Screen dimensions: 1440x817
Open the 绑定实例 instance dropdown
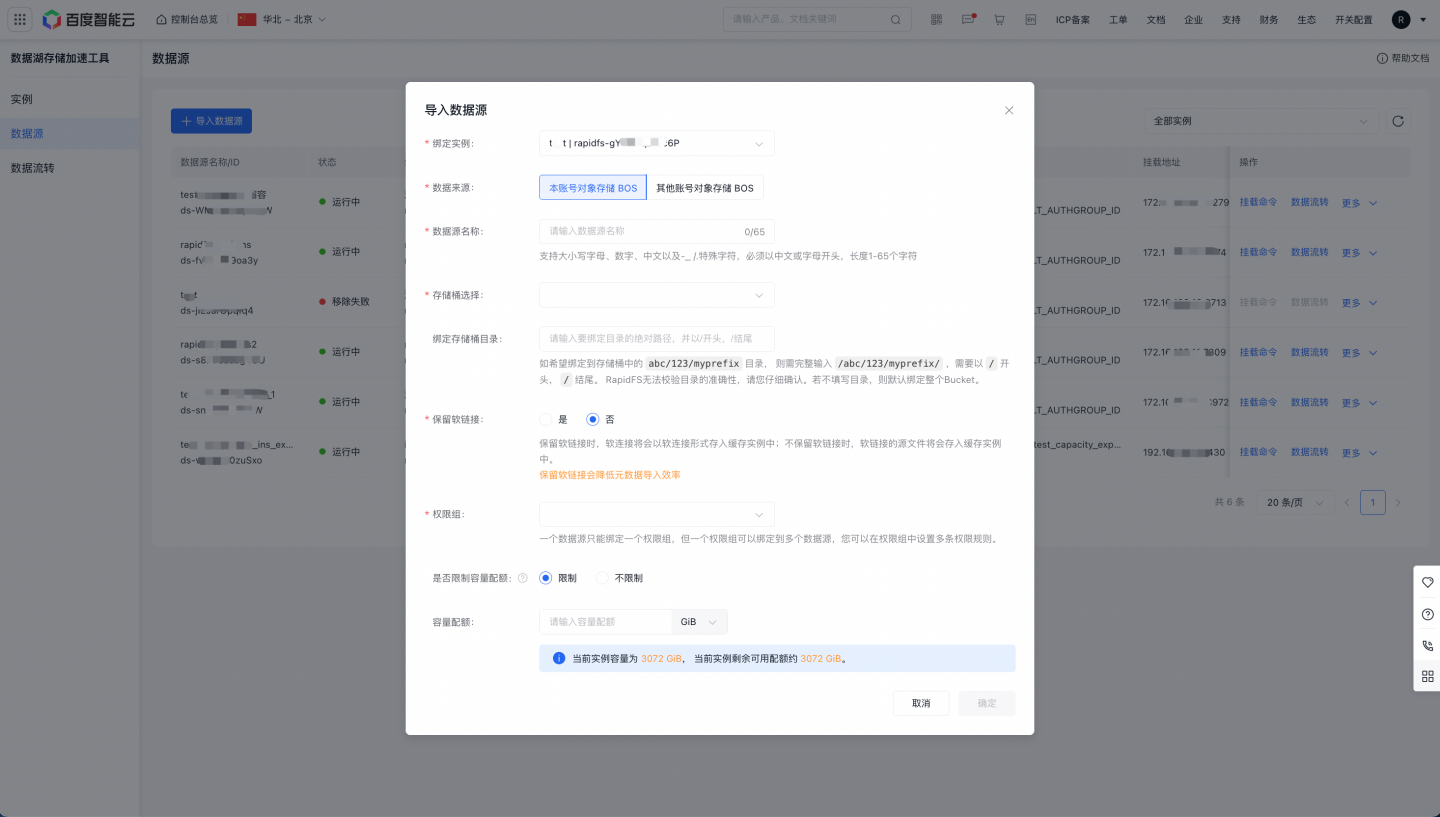point(656,144)
